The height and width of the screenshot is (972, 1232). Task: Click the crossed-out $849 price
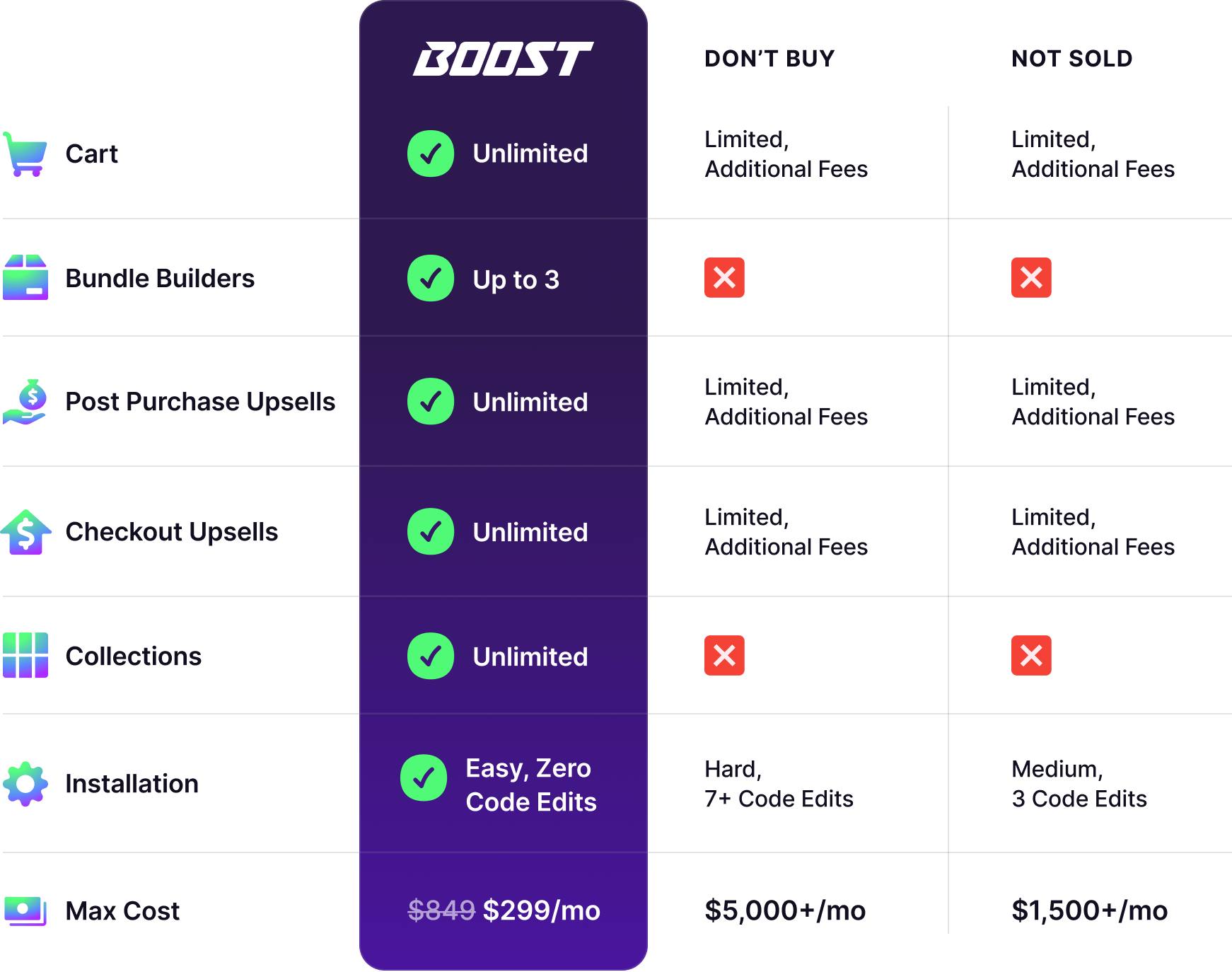[441, 910]
